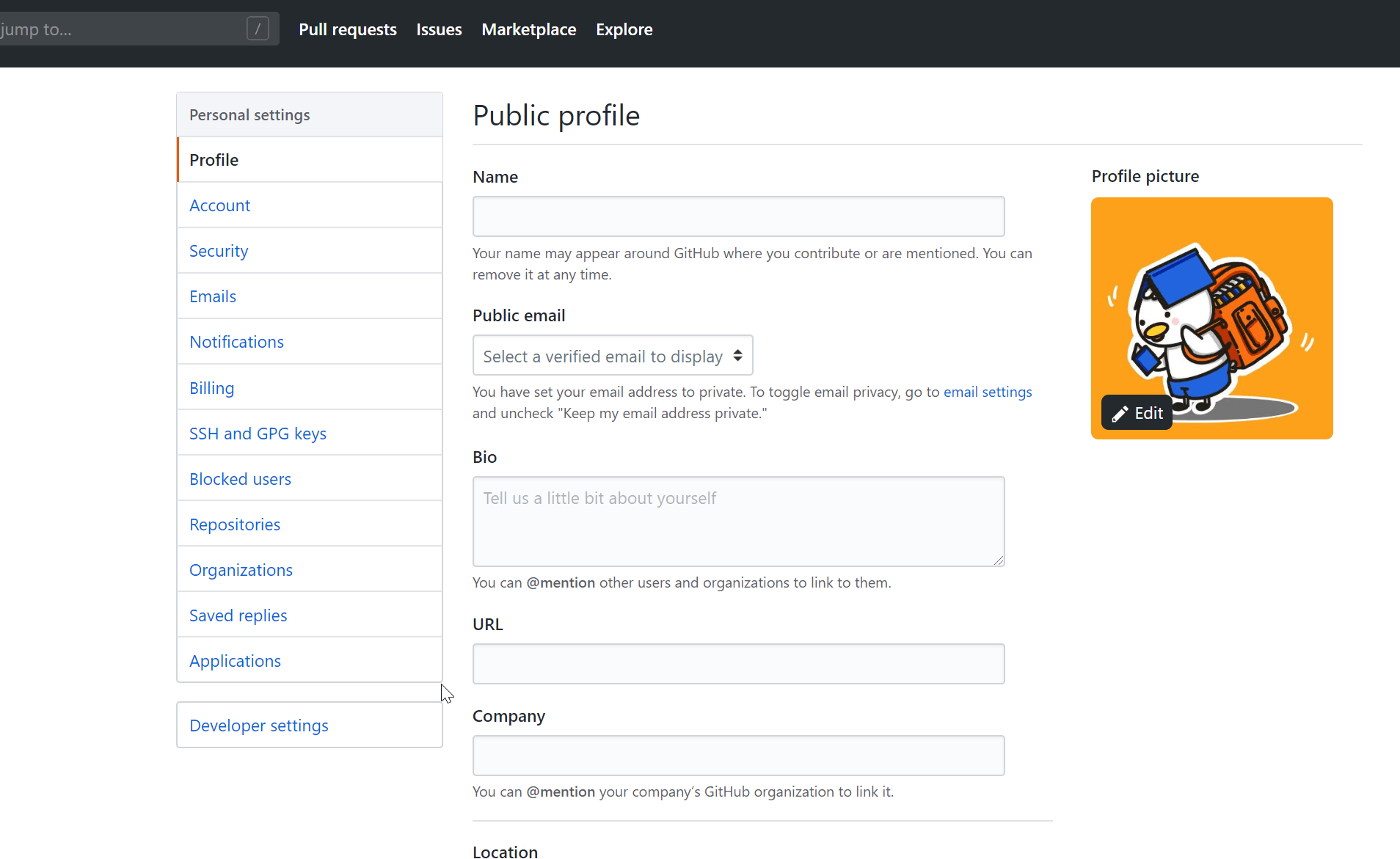The height and width of the screenshot is (859, 1400).
Task: Focus the Name text field
Action: 738,216
